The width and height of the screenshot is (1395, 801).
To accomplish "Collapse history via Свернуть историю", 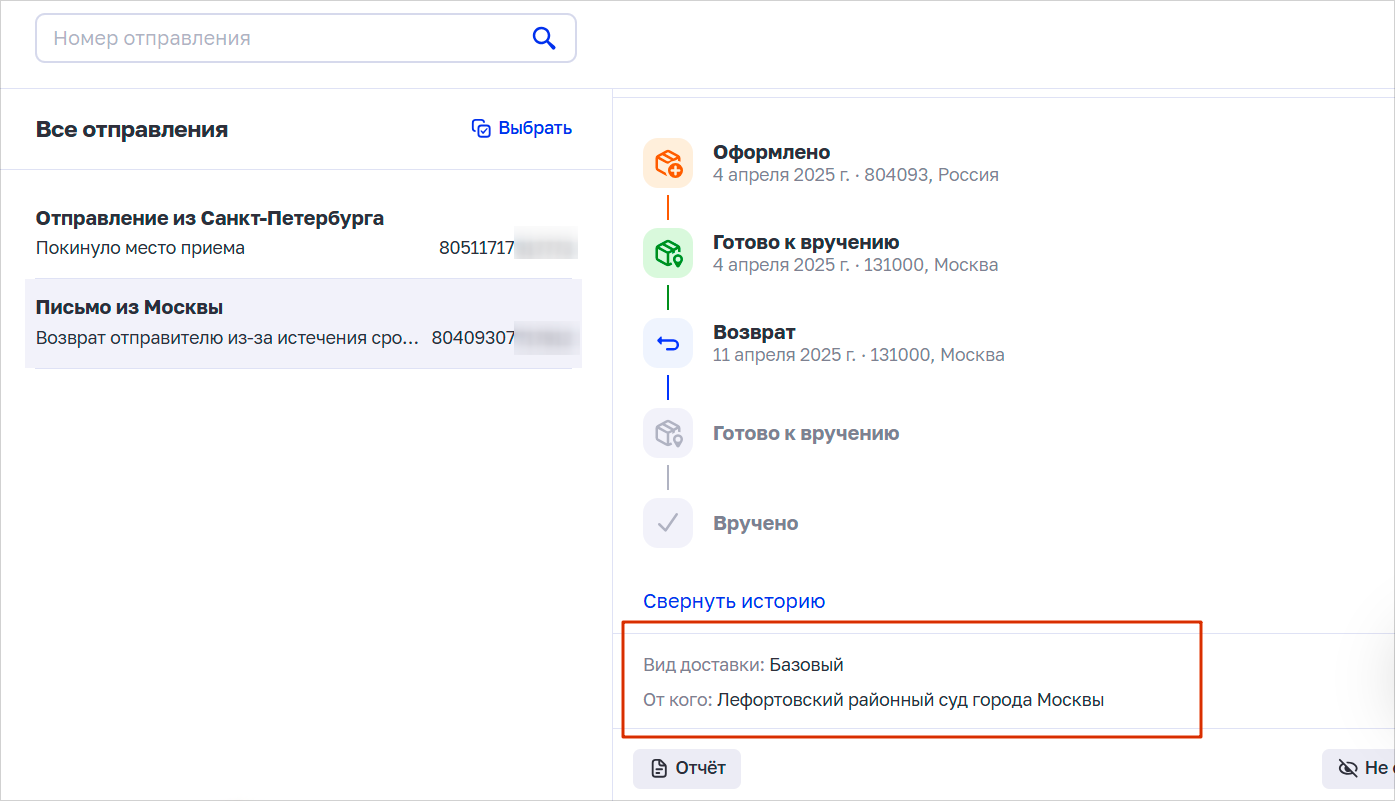I will coord(734,601).
